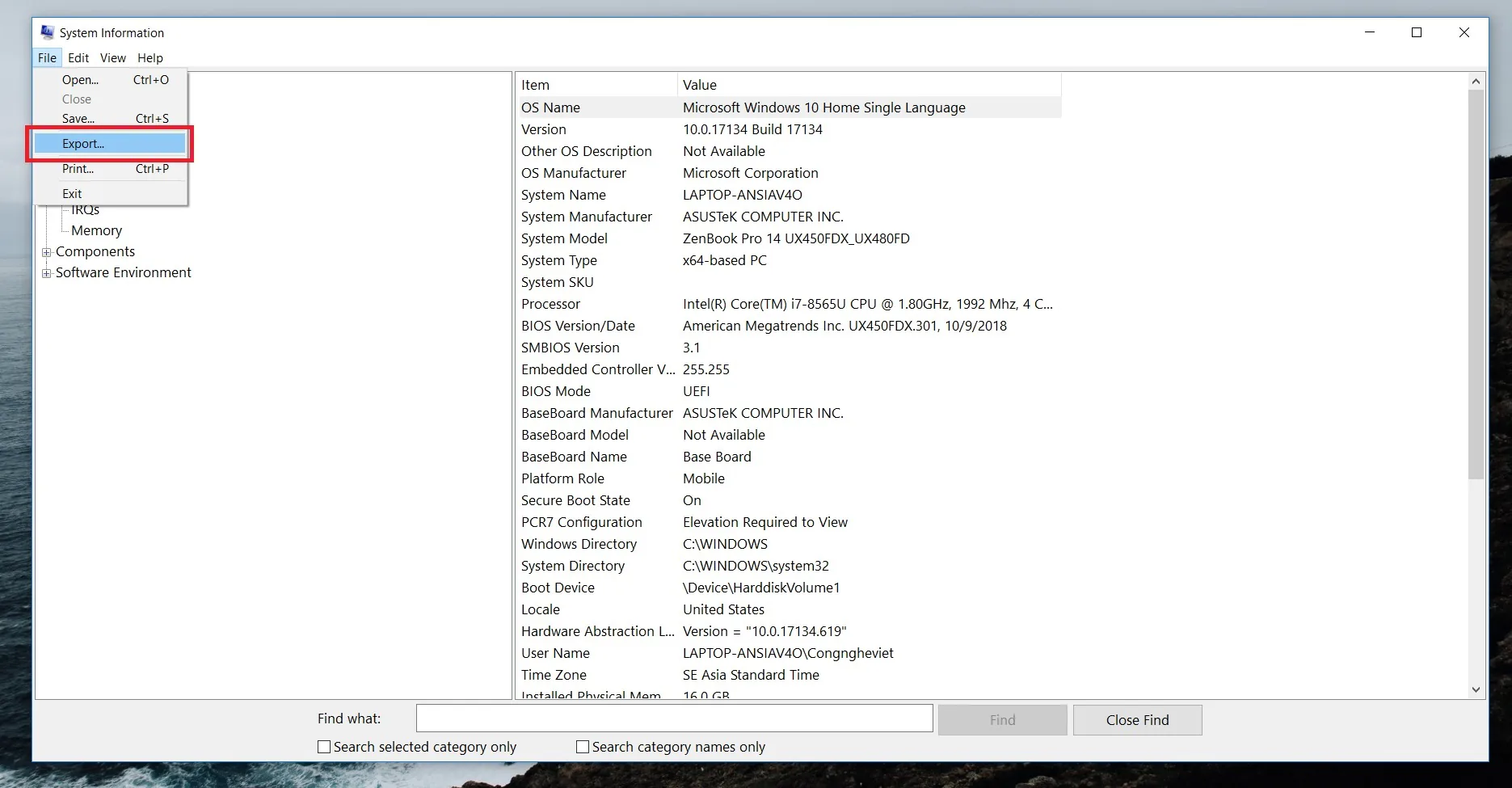Select the Time Zone row
Screen dimensions: 1512x788
point(789,675)
